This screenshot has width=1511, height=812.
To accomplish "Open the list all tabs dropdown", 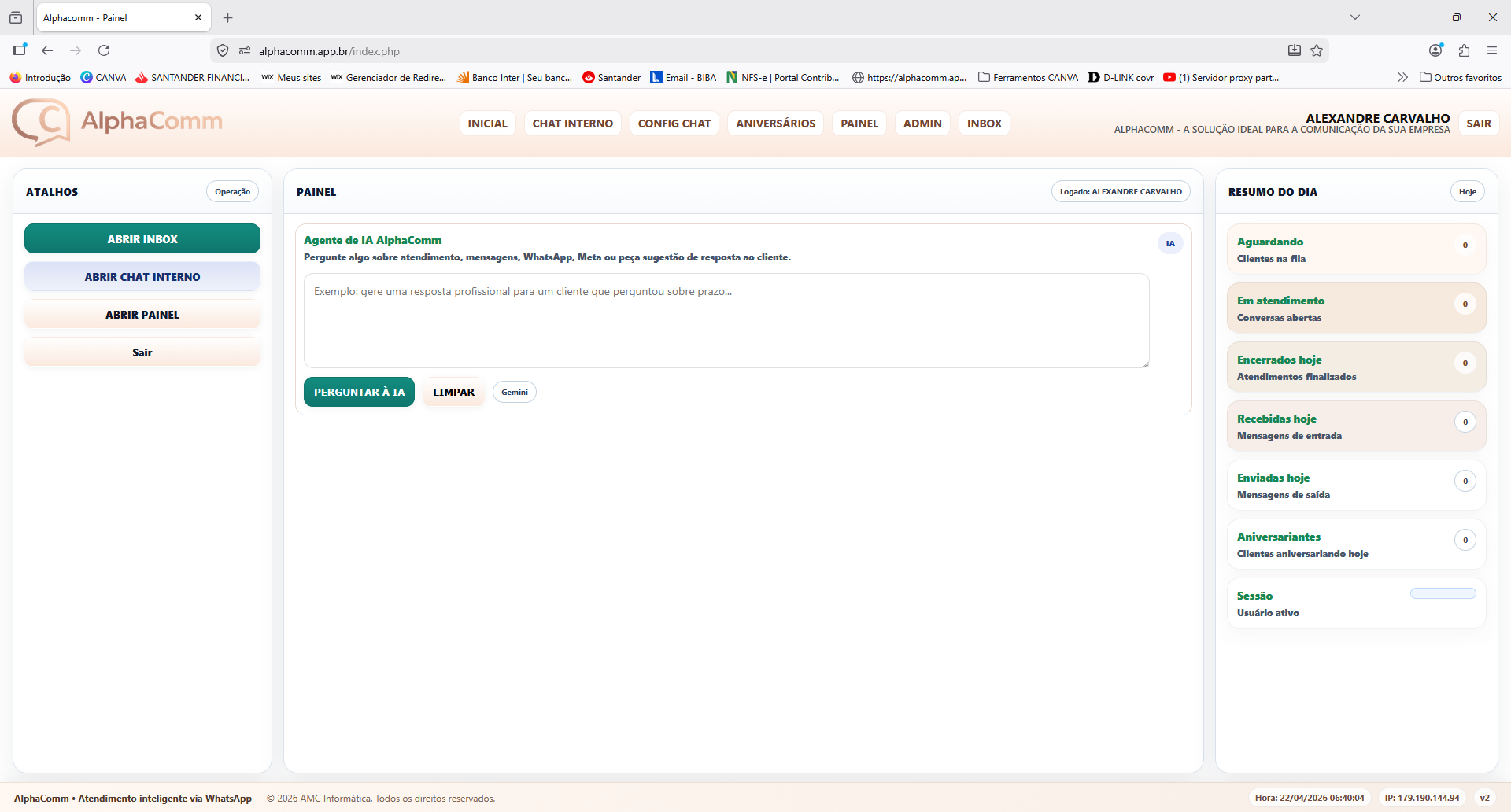I will pos(1354,17).
